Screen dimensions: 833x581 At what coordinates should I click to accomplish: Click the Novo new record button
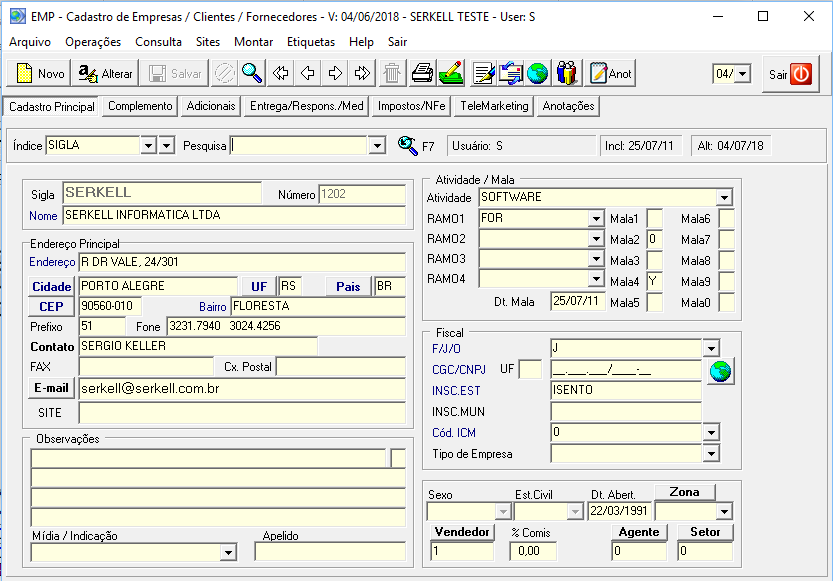coord(40,73)
